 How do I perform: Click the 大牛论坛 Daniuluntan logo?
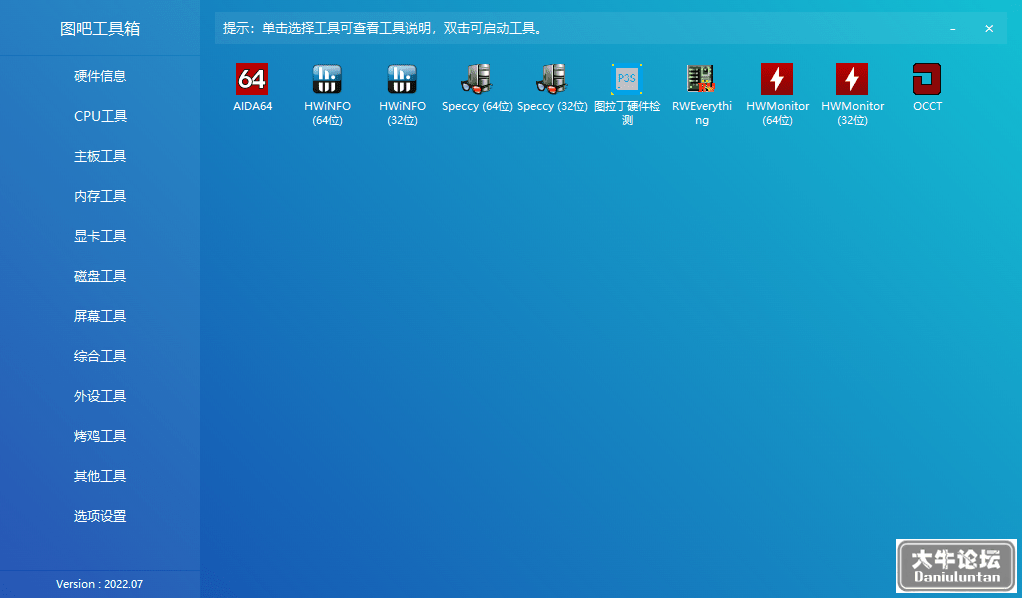(956, 566)
